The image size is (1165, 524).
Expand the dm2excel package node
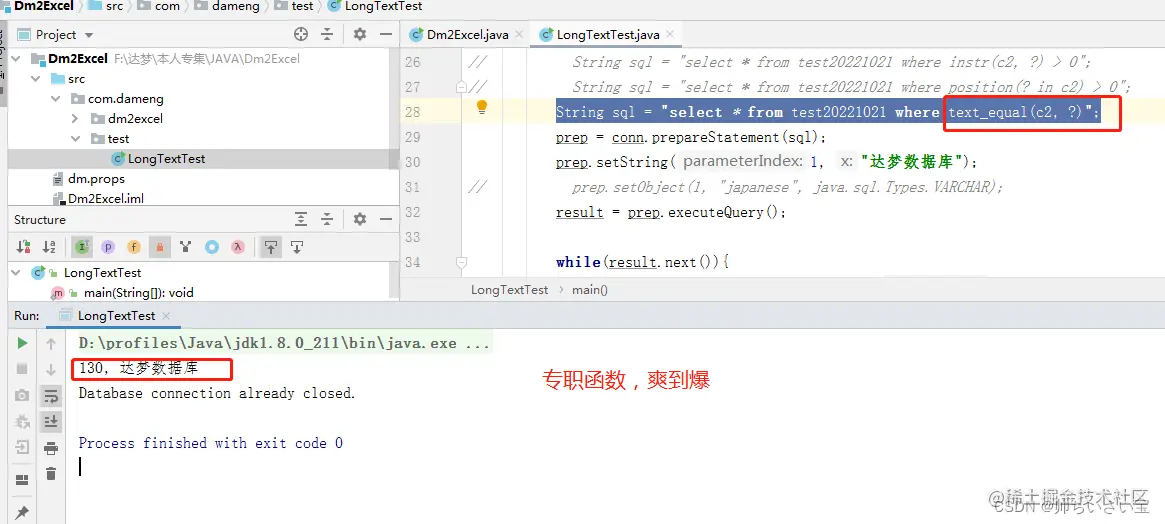coord(75,119)
